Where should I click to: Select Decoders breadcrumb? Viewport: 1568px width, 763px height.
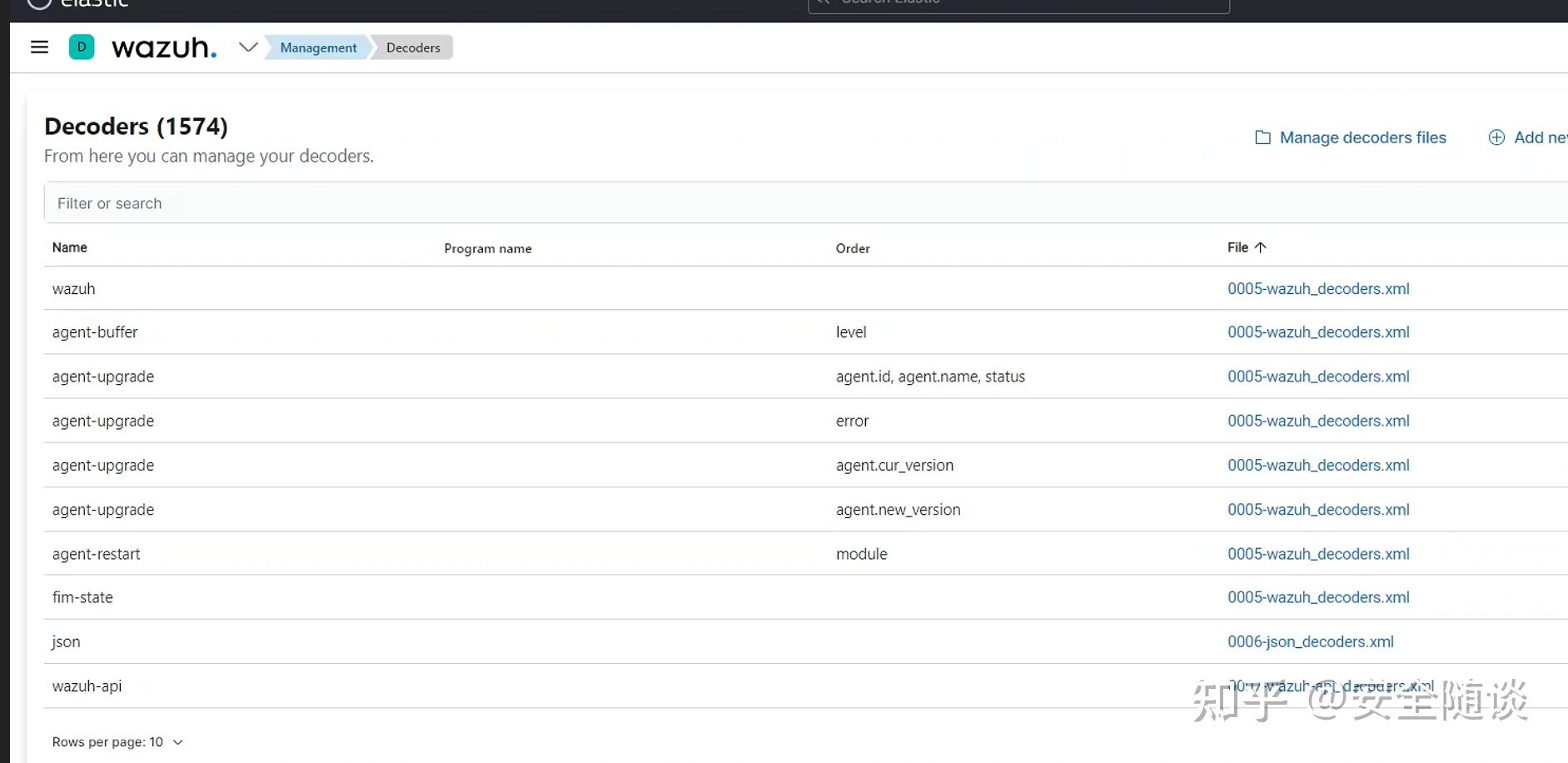coord(413,47)
